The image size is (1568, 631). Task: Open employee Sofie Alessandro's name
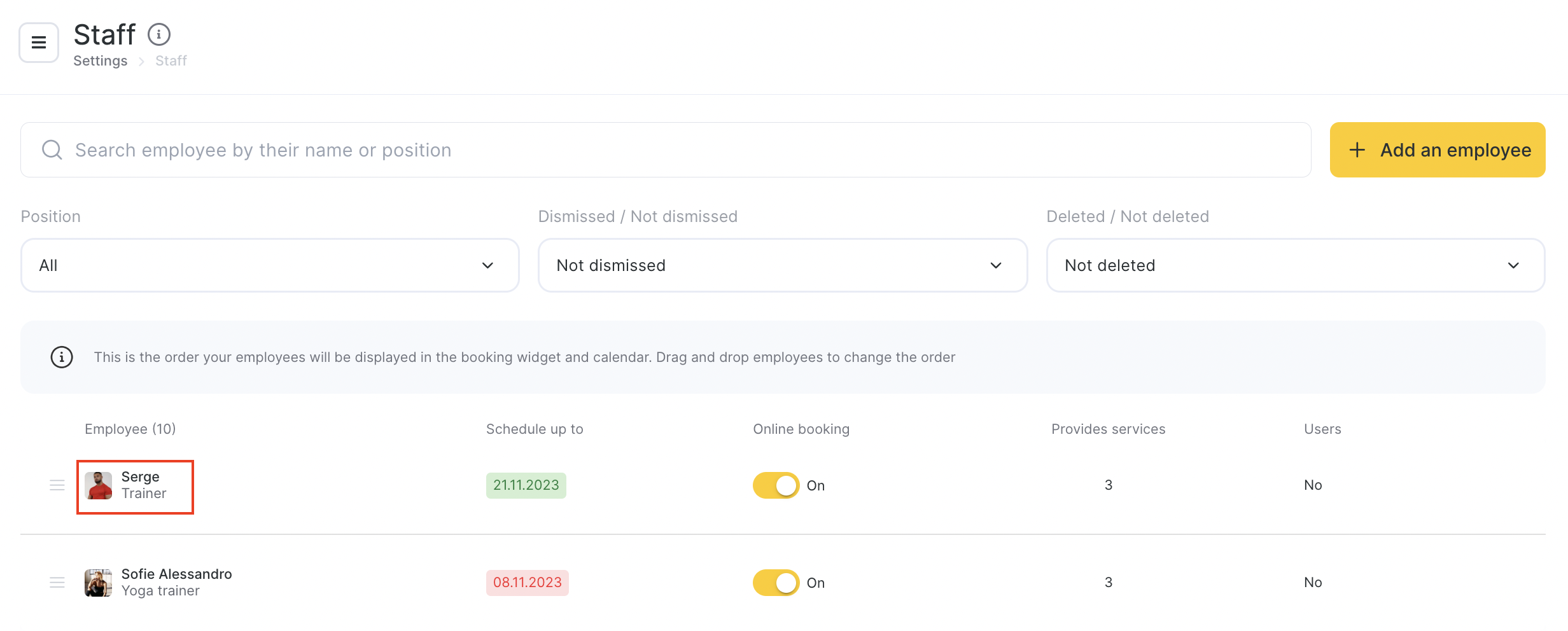coord(177,574)
